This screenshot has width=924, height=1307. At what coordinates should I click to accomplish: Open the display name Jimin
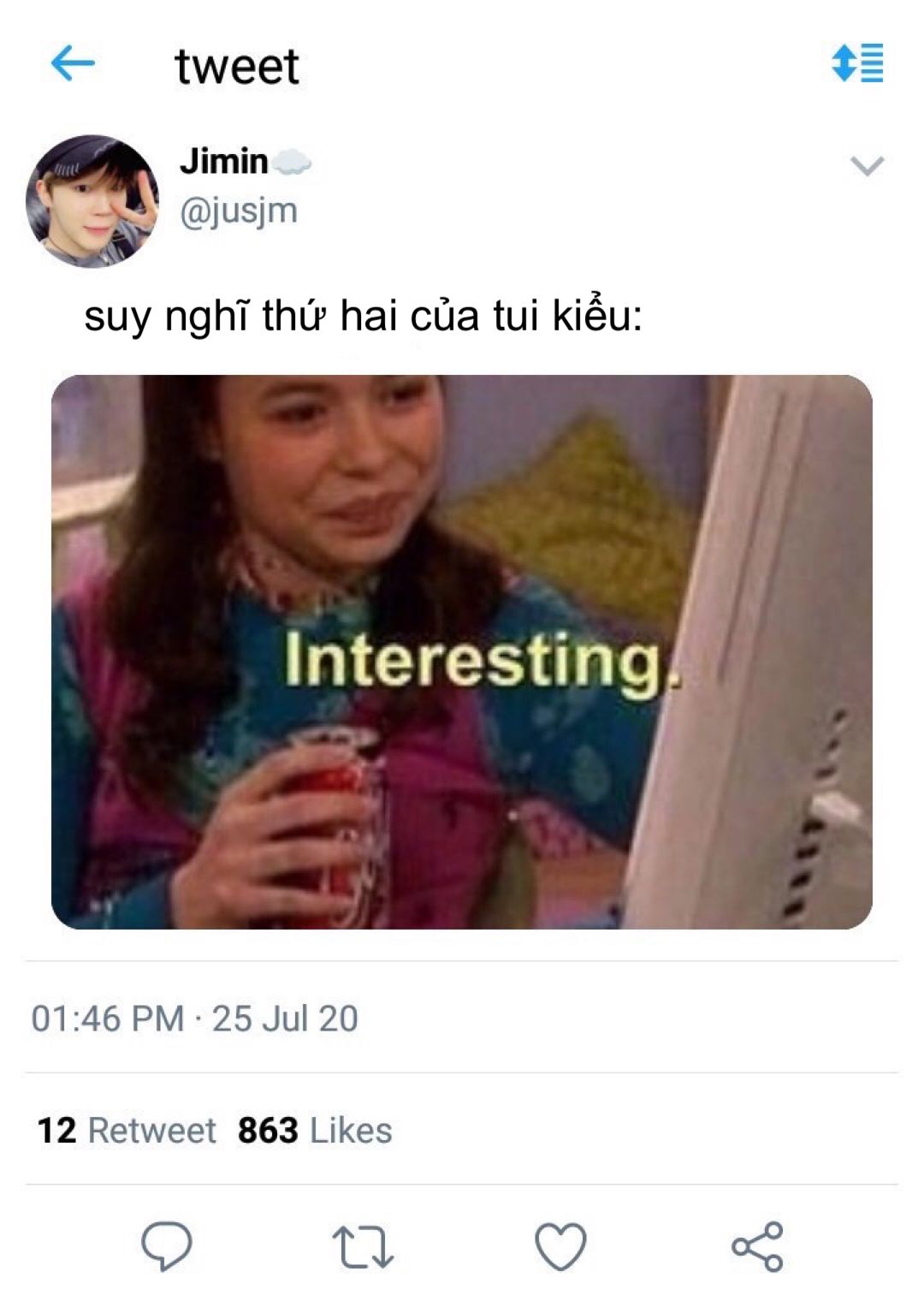(224, 161)
